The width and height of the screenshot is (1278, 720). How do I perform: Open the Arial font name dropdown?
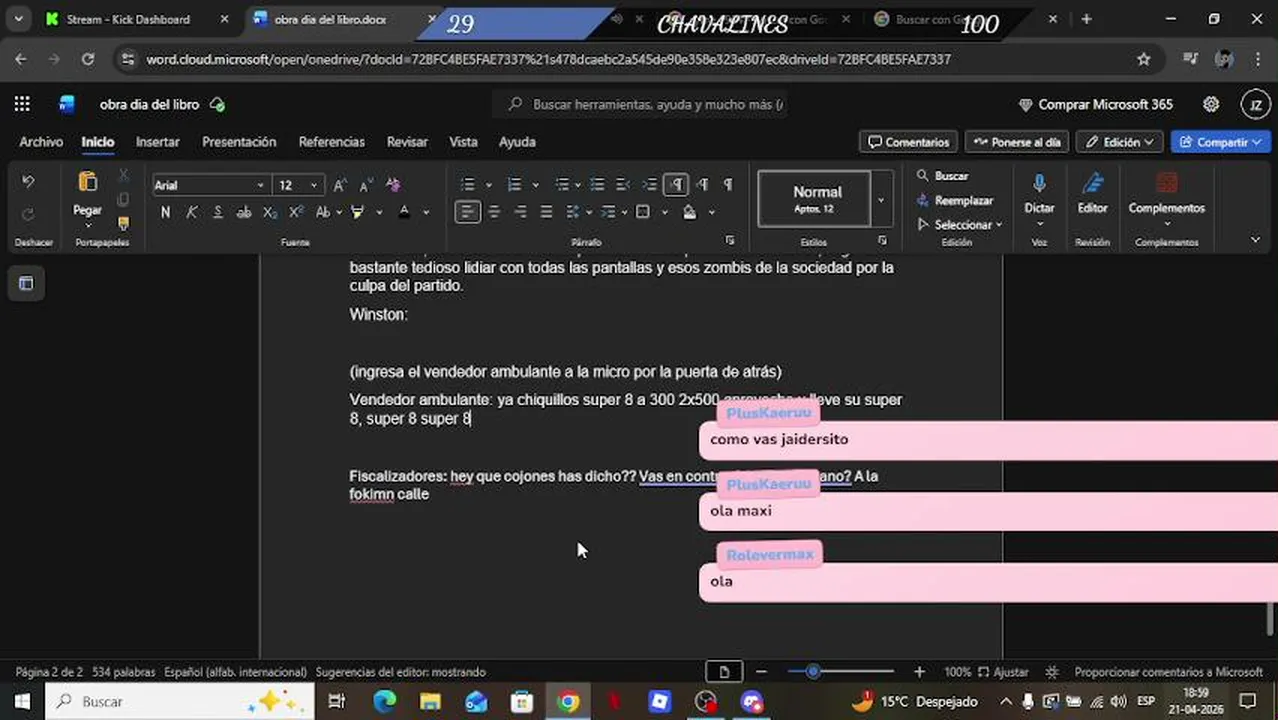coord(260,185)
